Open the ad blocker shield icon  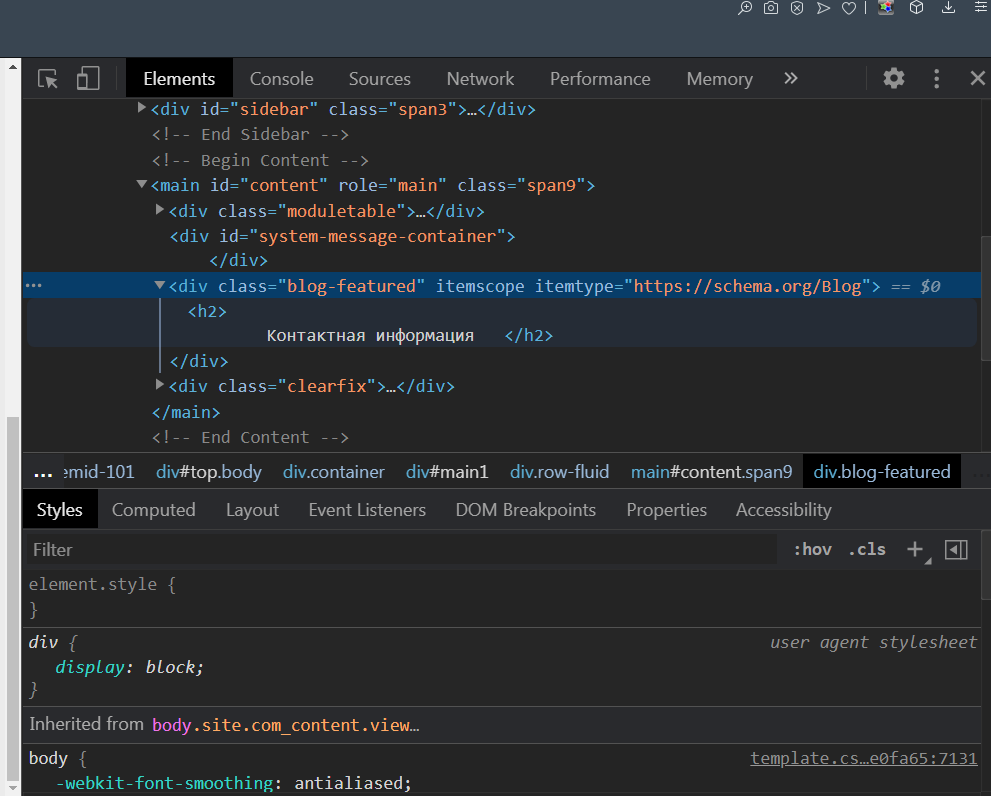[x=797, y=8]
